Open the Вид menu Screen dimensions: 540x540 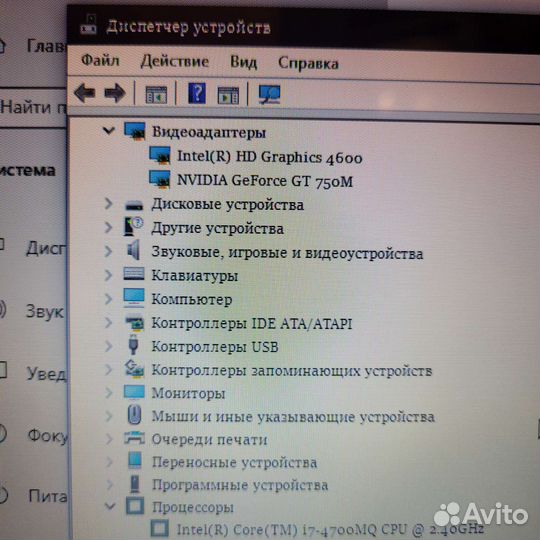coord(243,63)
